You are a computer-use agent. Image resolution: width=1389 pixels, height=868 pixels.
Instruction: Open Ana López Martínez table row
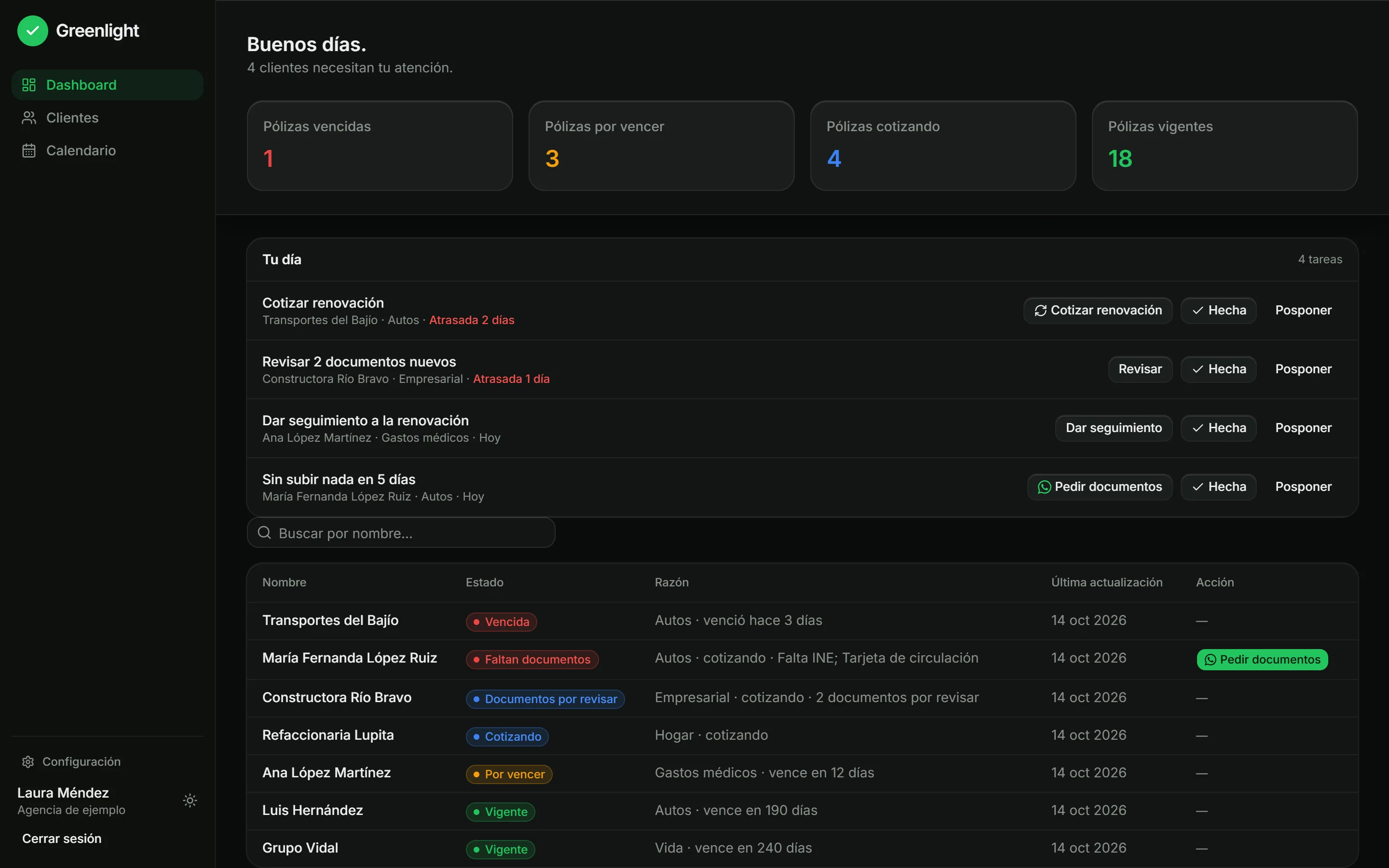point(802,773)
